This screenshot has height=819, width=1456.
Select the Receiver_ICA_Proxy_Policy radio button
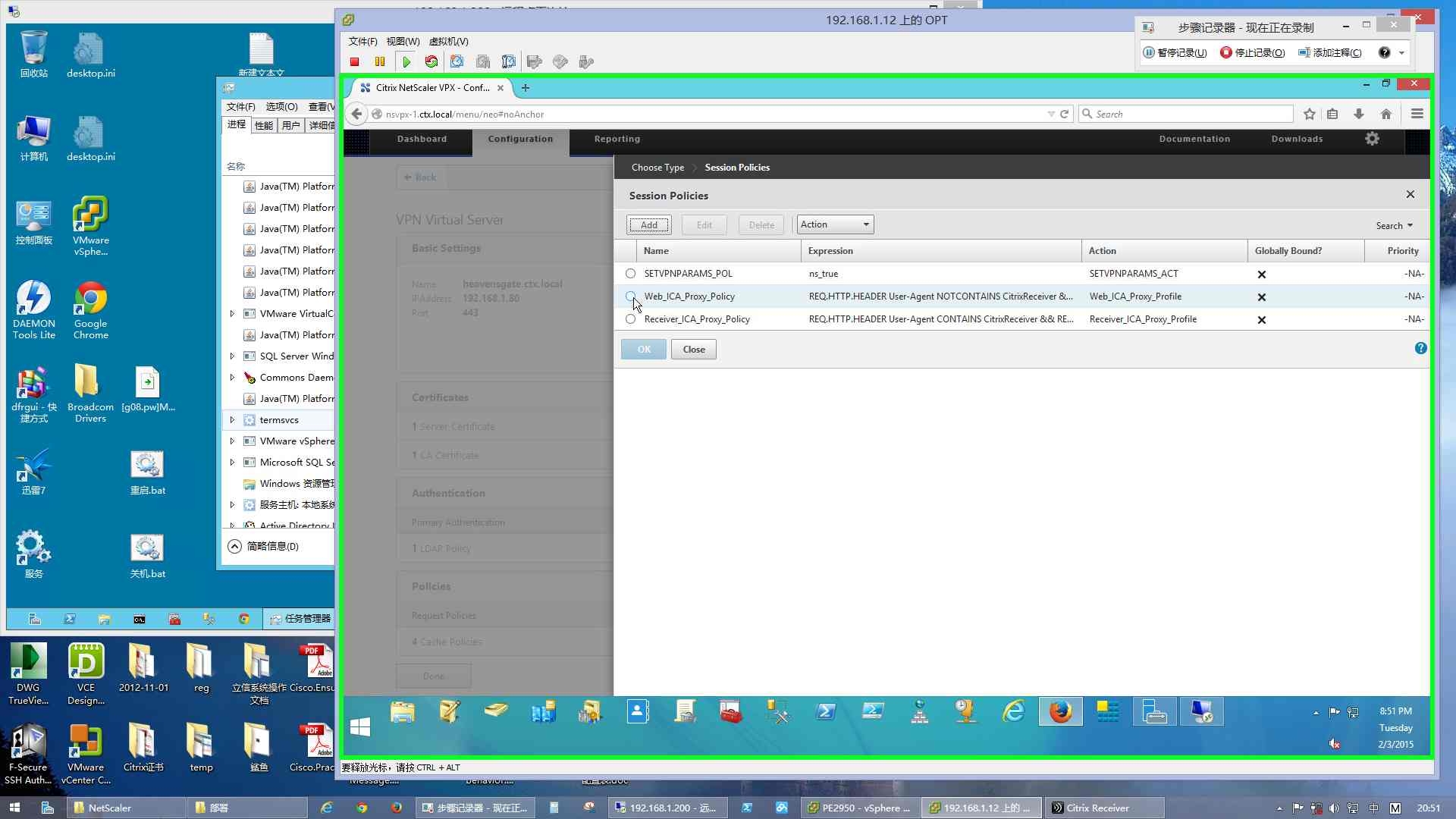[x=630, y=319]
